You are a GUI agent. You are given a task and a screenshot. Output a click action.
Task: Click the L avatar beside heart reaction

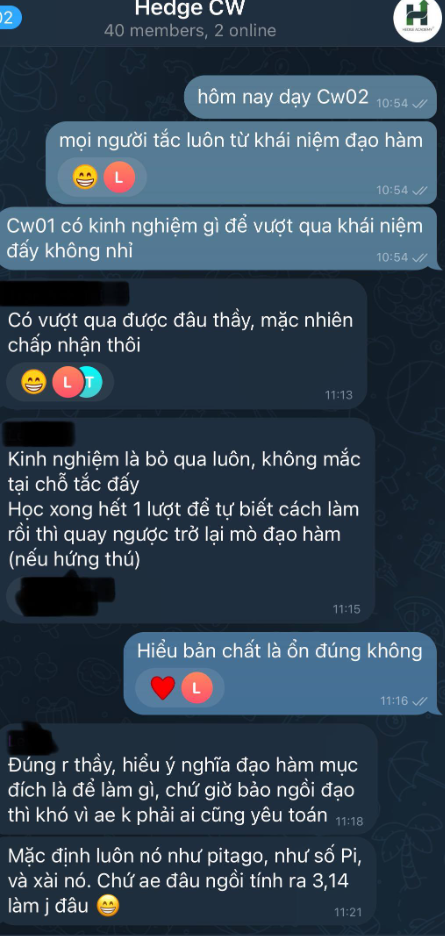[197, 688]
